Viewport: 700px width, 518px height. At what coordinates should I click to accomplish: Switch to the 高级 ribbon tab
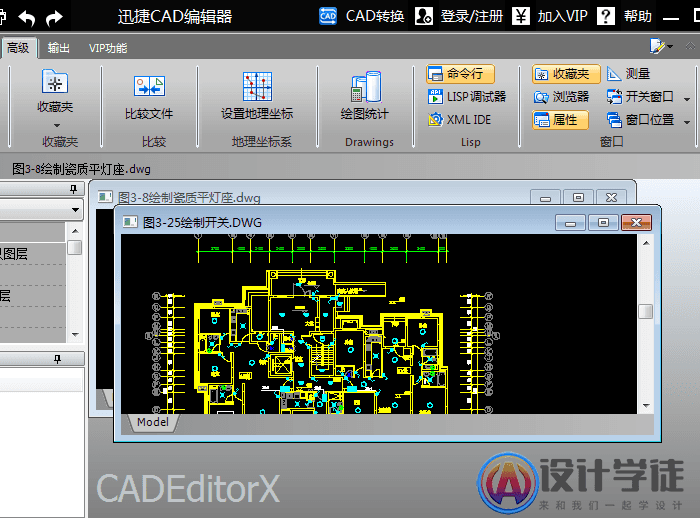pos(18,48)
